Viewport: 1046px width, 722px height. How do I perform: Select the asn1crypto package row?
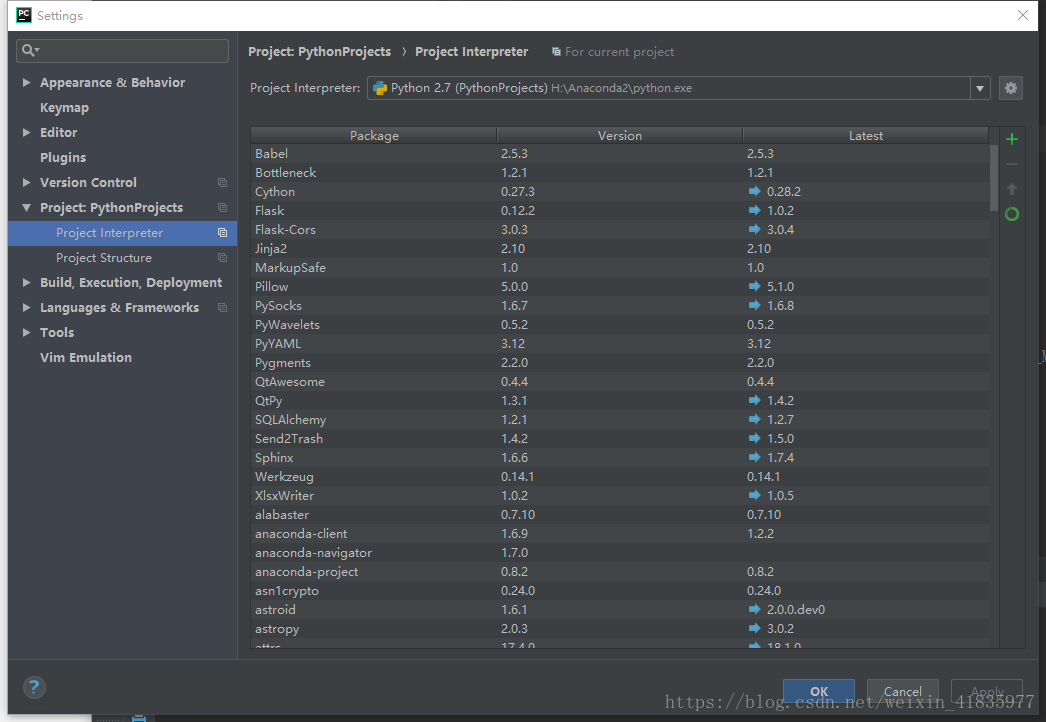point(620,591)
